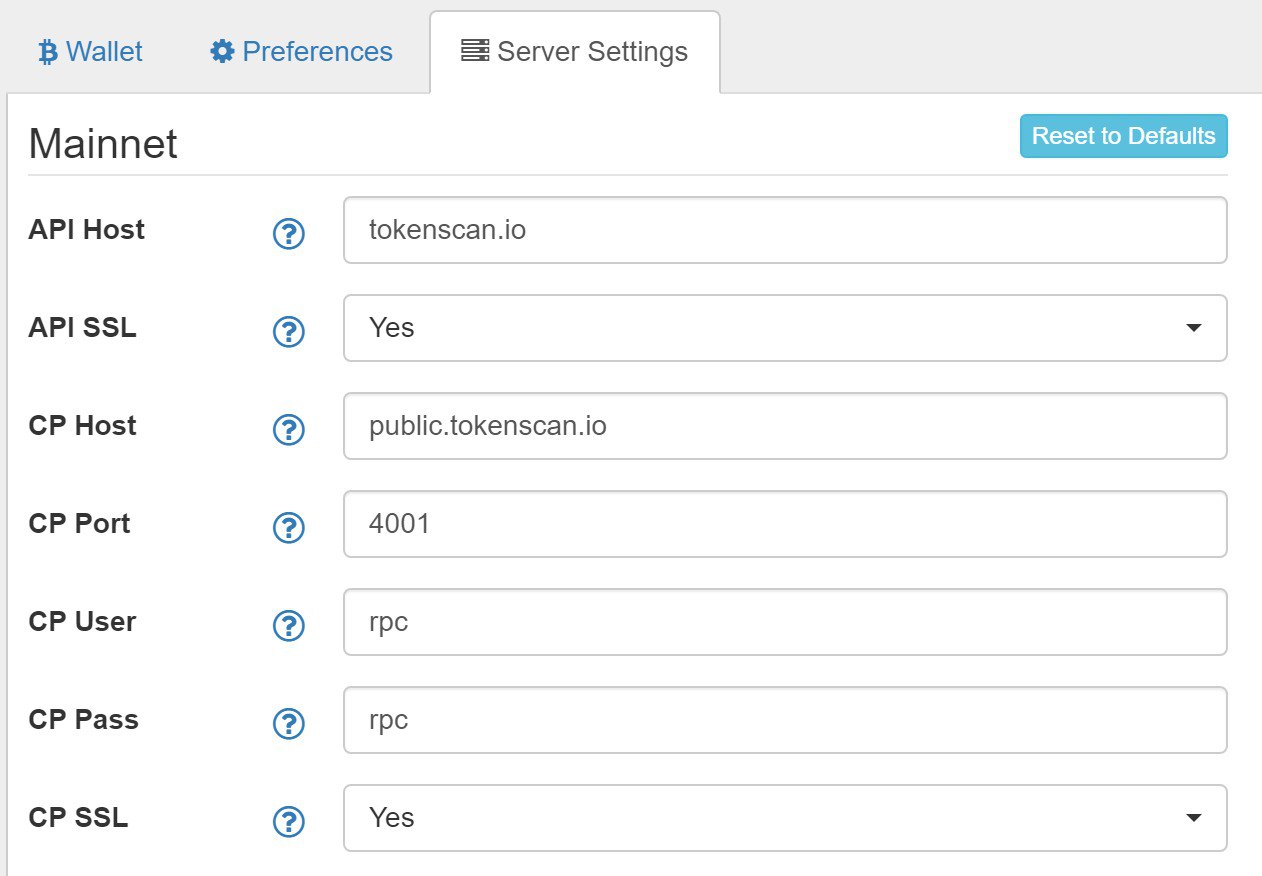View help icon beside CP User
Viewport: 1262px width, 876px height.
tap(289, 626)
